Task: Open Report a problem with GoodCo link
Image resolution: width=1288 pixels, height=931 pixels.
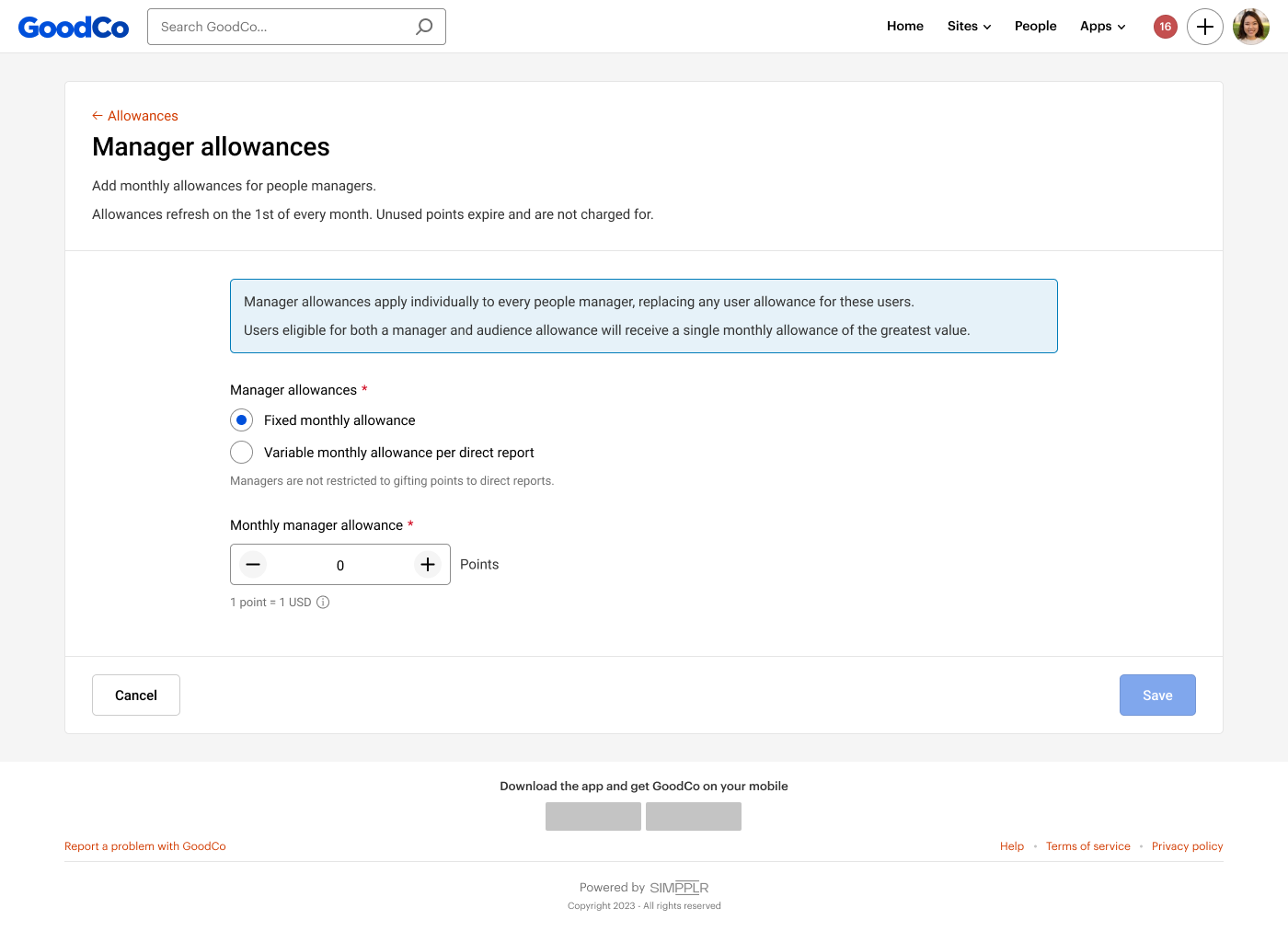Action: [x=145, y=846]
